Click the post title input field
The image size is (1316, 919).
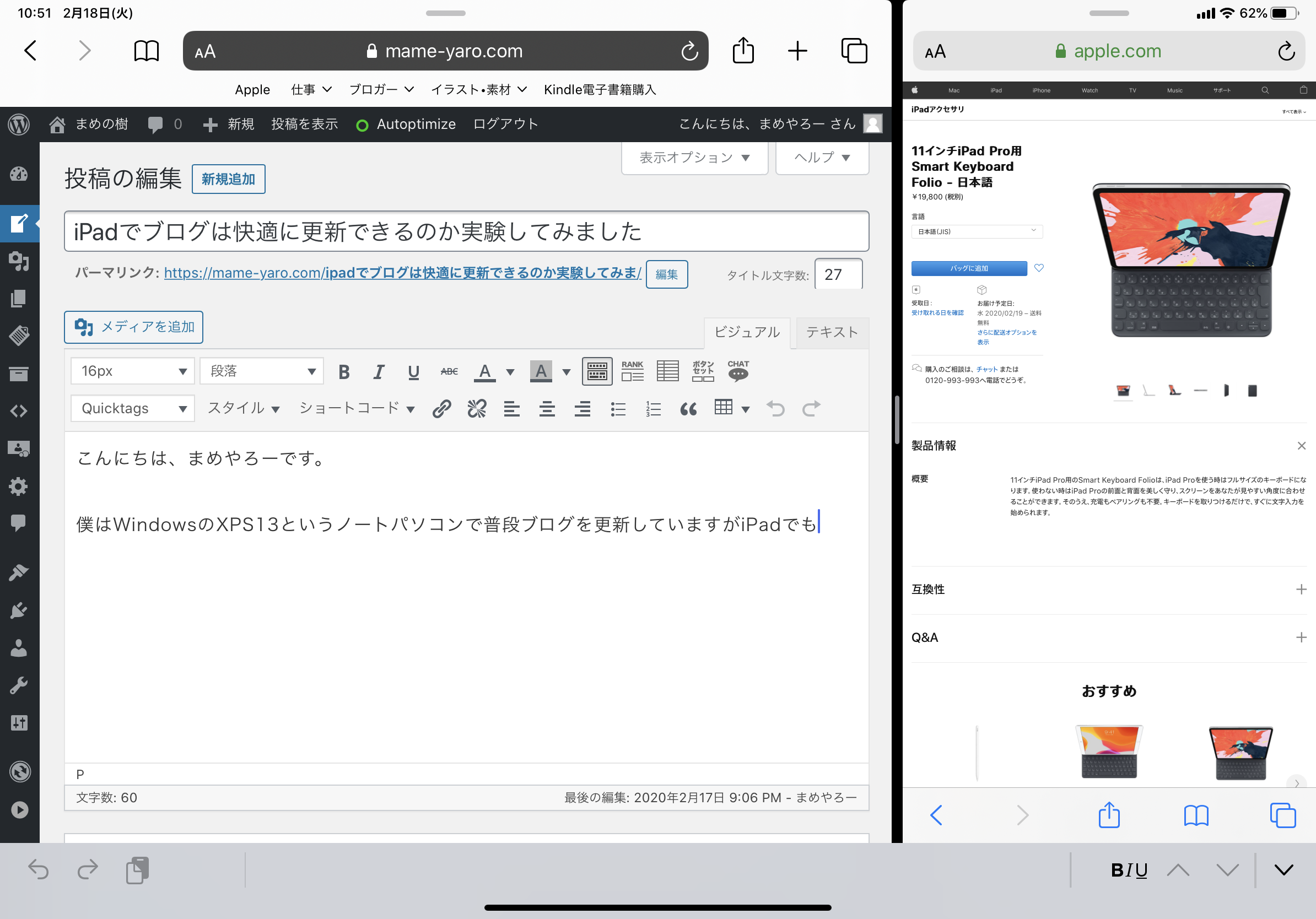(x=466, y=231)
